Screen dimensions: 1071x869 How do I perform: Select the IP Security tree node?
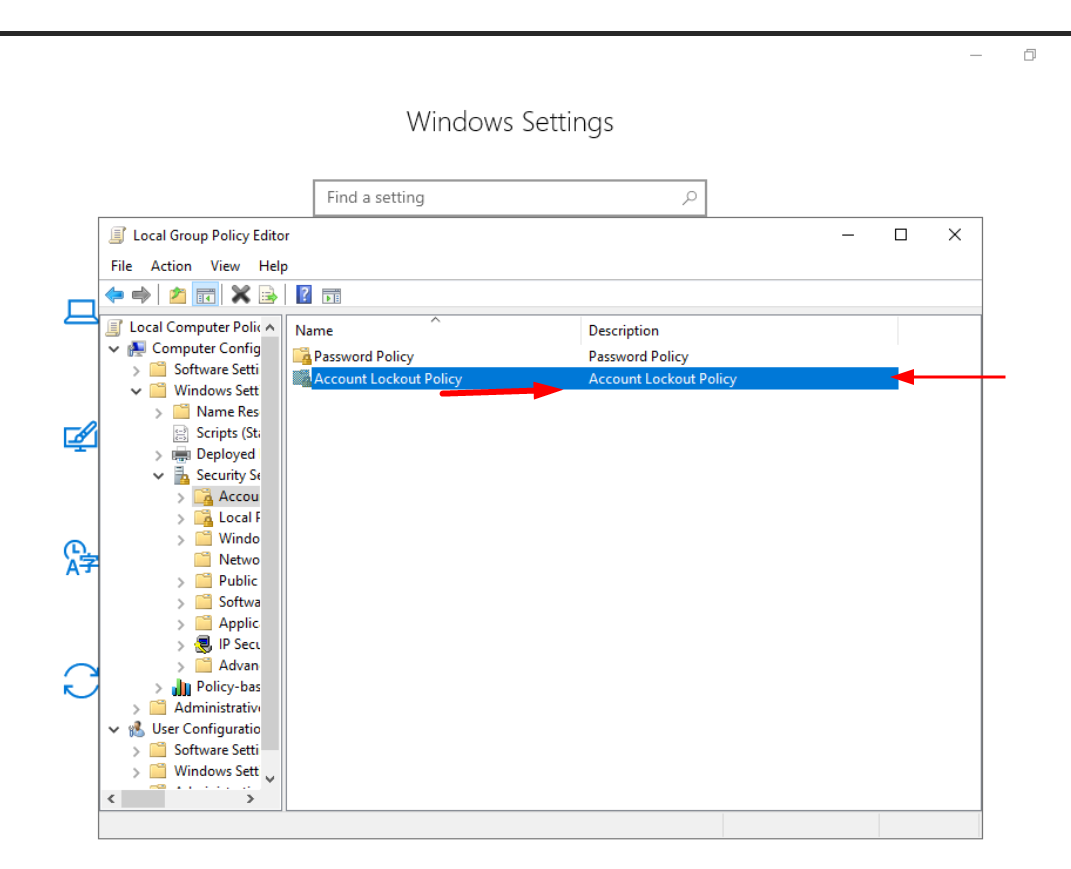coord(239,644)
